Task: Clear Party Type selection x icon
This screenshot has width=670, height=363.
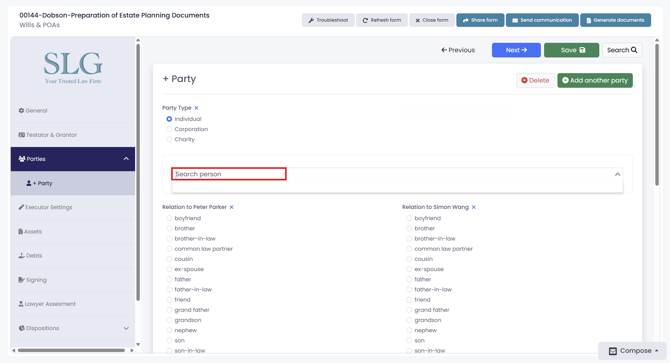Action: 196,108
